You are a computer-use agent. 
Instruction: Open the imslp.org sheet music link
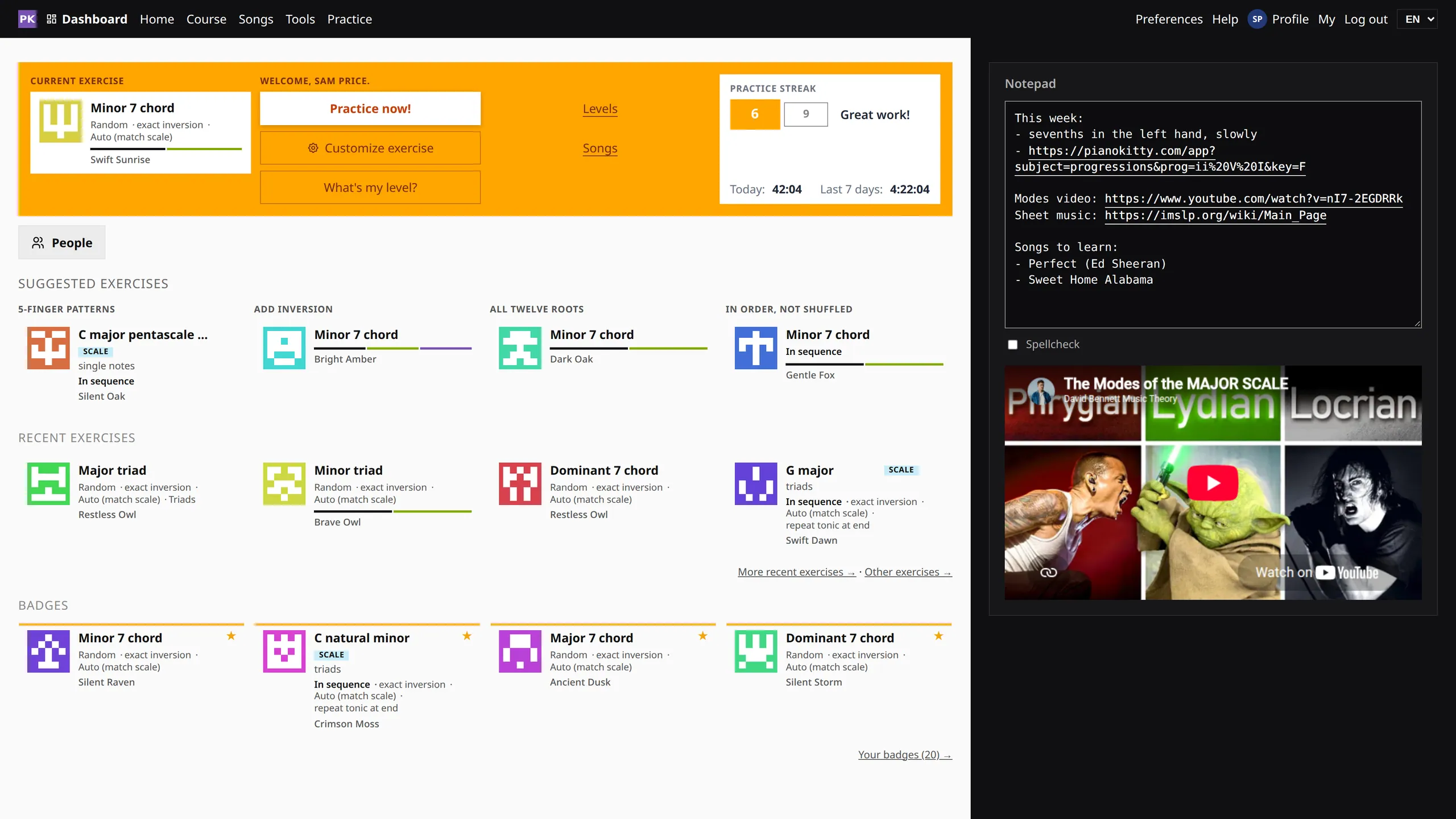[x=1215, y=215]
